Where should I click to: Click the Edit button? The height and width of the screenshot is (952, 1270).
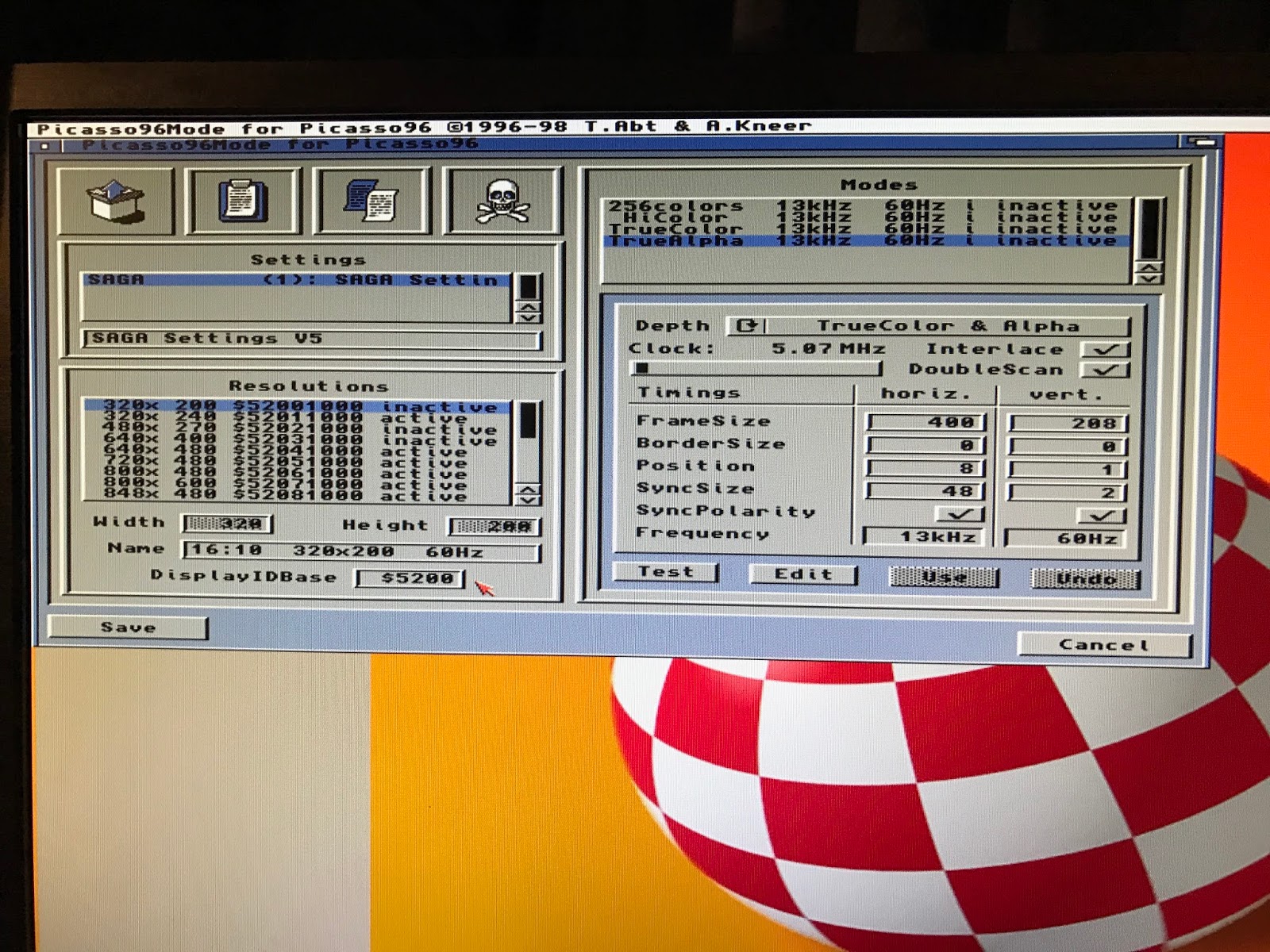803,574
